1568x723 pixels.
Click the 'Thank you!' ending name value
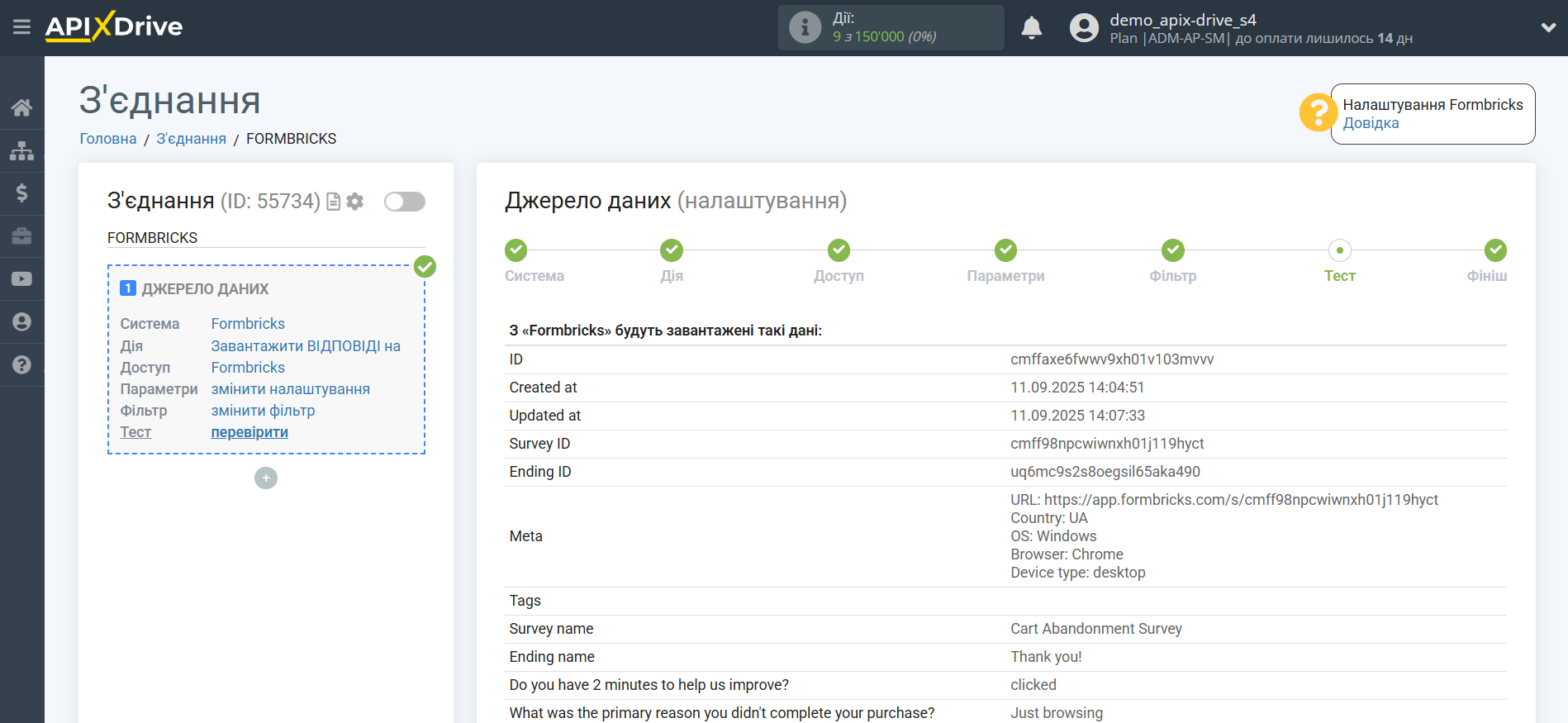pyautogui.click(x=1046, y=657)
